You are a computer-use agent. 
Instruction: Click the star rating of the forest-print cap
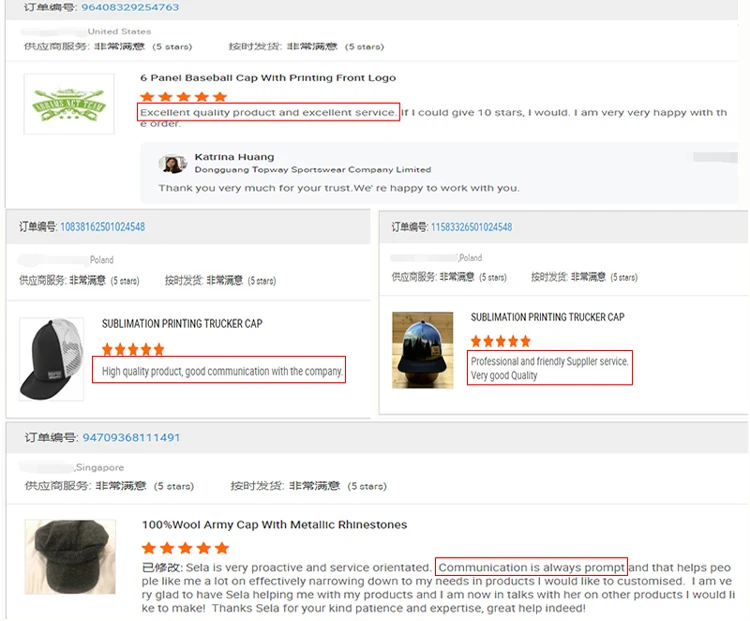(x=500, y=341)
